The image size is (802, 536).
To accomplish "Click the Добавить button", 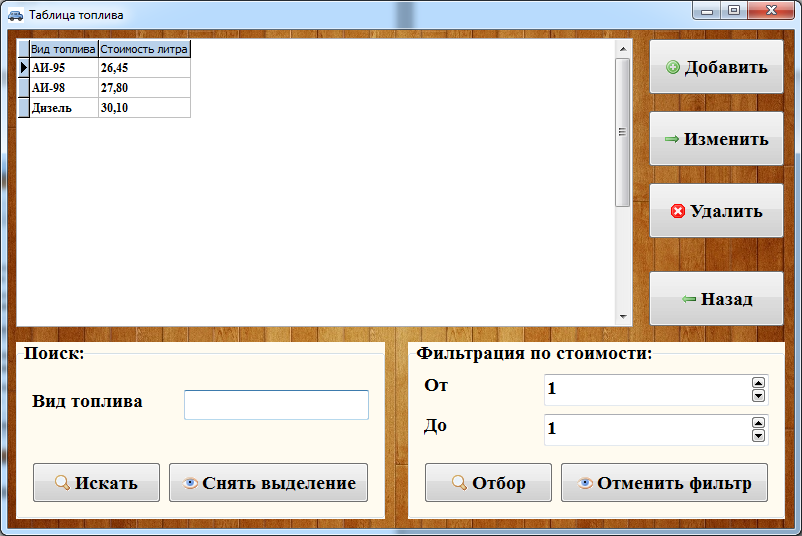I will pyautogui.click(x=716, y=67).
